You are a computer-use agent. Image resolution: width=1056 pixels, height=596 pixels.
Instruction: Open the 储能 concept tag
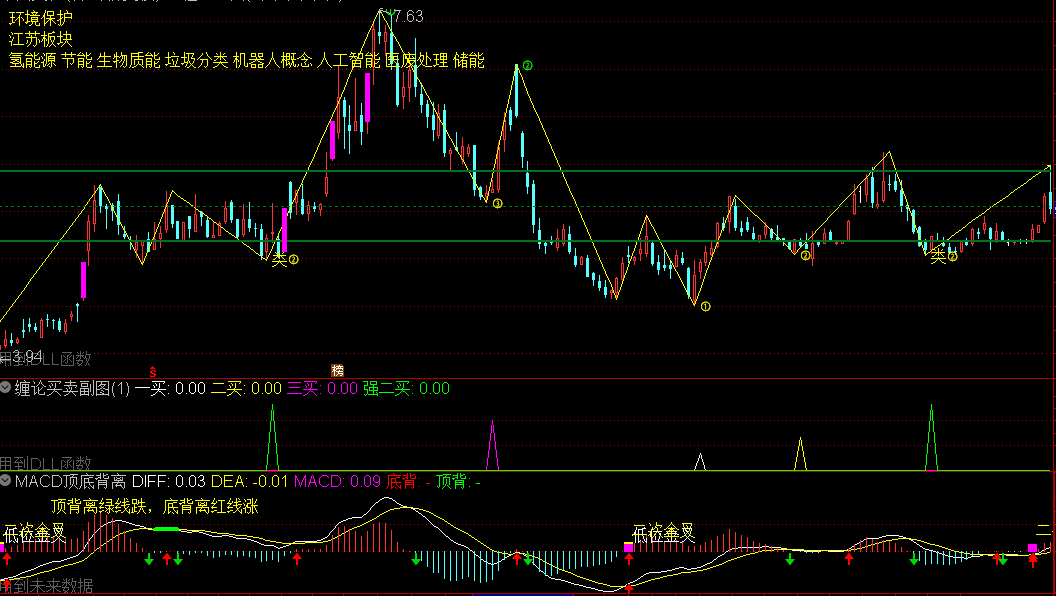click(x=469, y=61)
